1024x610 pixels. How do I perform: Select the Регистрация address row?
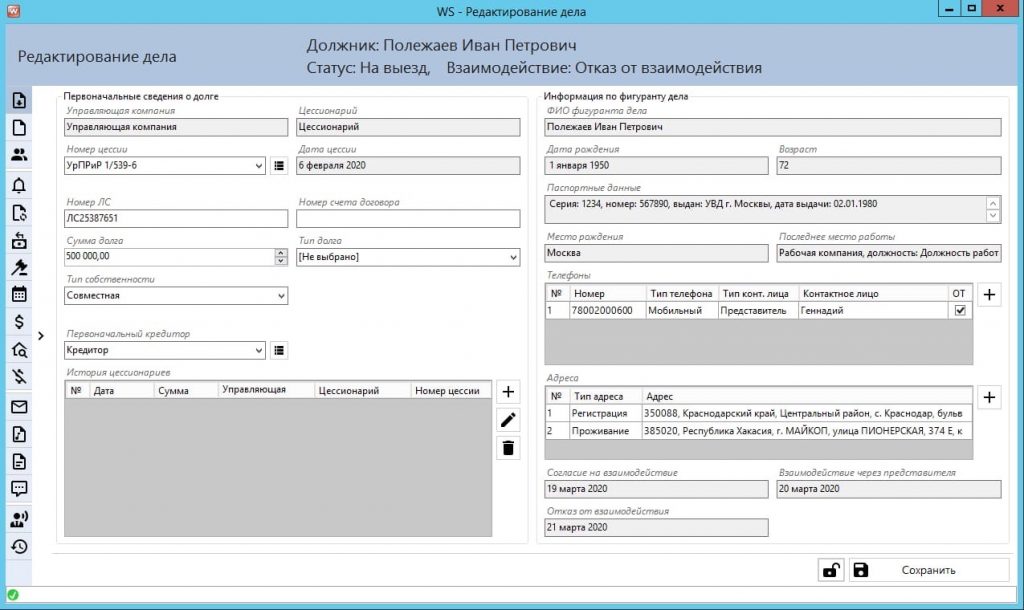[x=758, y=413]
